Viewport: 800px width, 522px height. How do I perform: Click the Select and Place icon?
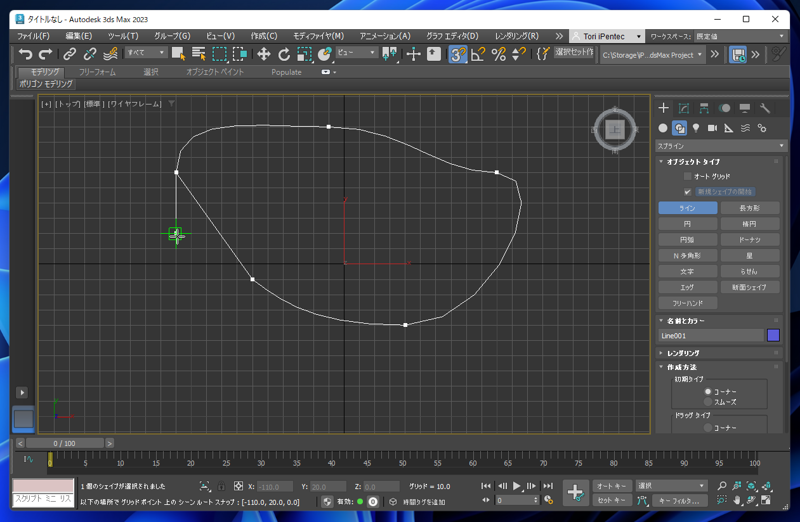(x=324, y=54)
